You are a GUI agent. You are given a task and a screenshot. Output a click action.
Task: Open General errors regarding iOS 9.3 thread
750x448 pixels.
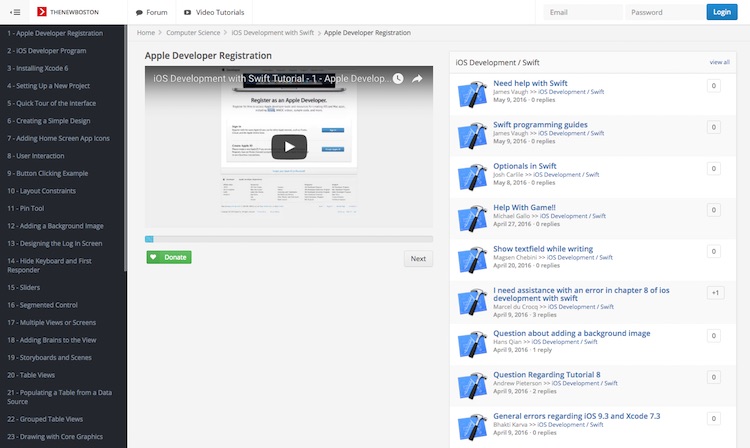click(x=576, y=416)
